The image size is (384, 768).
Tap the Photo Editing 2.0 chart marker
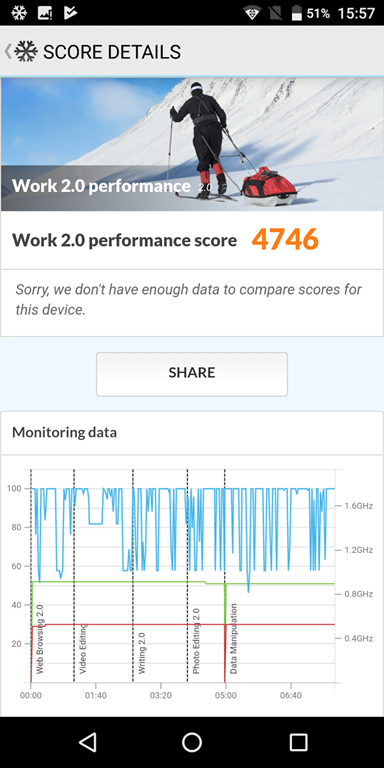tap(196, 641)
